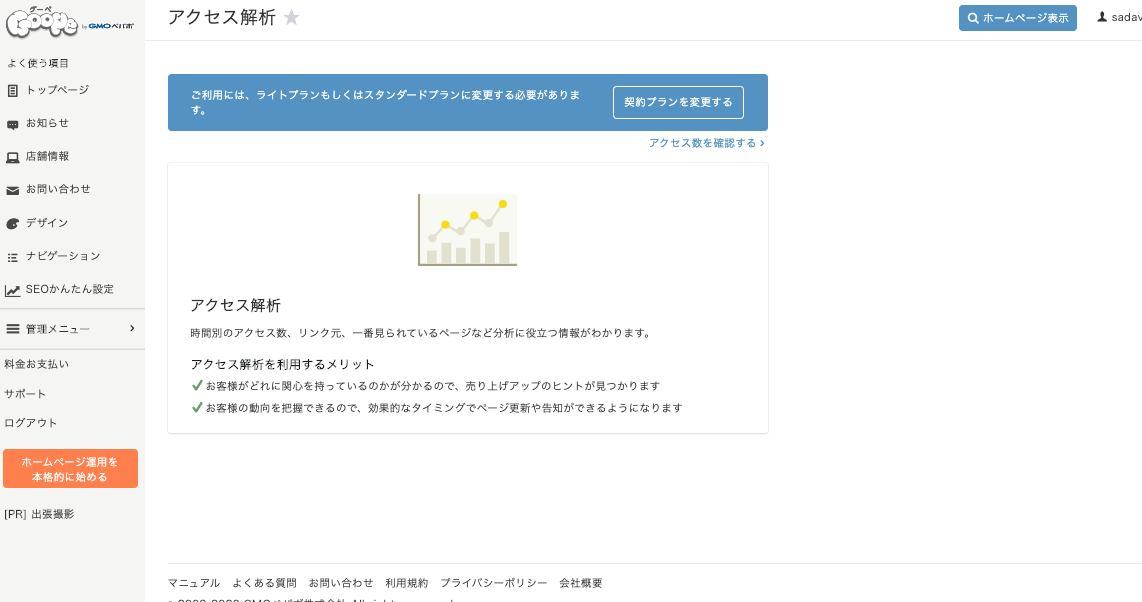The image size is (1142, 602).
Task: Click the よく使う項目 sidebar label
Action: tap(38, 63)
